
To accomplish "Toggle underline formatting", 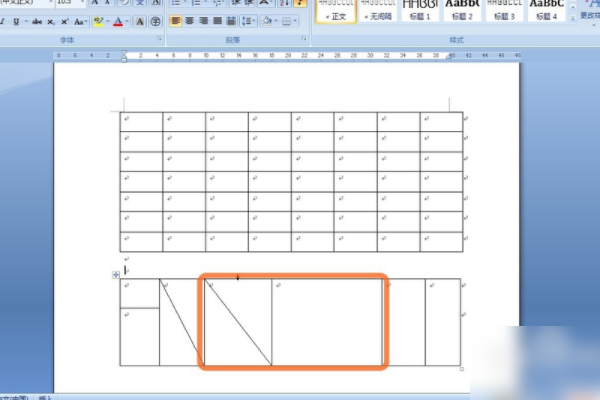I will tap(16, 22).
